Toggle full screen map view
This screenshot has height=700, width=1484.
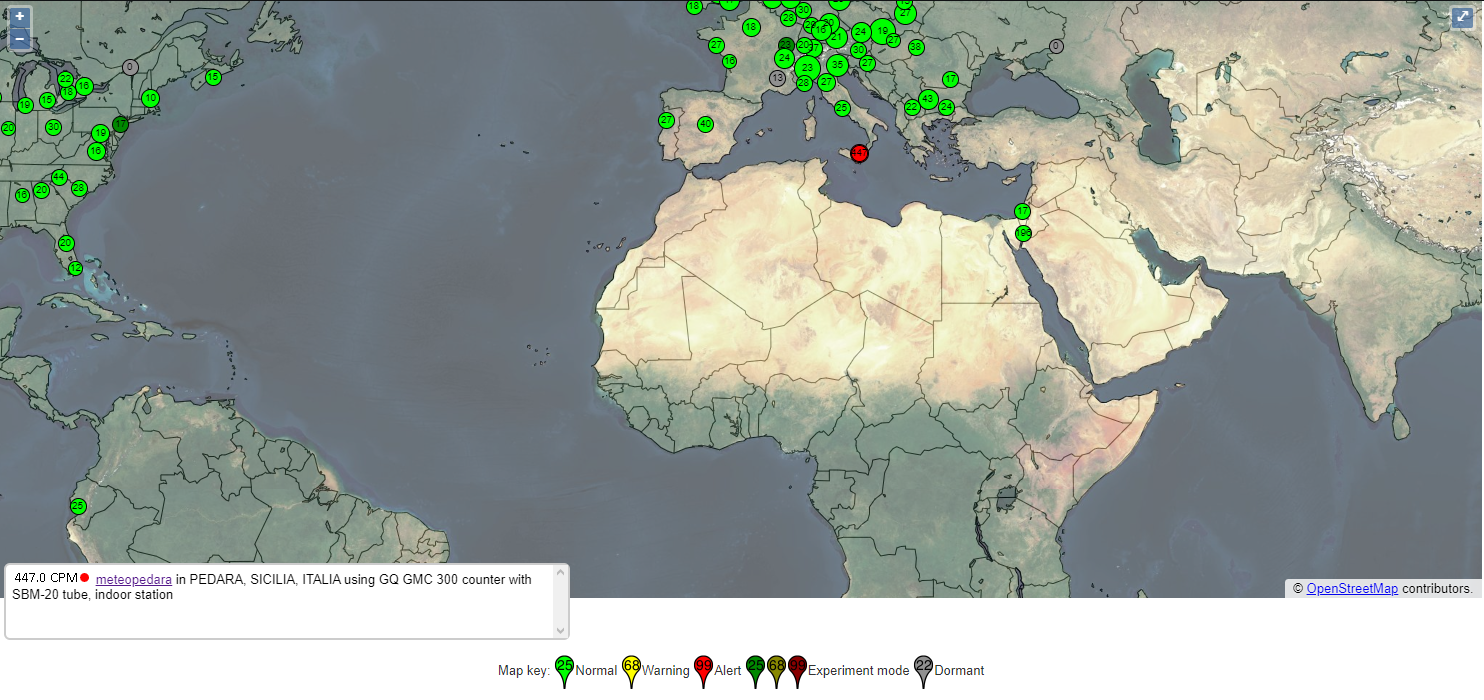coord(1462,17)
